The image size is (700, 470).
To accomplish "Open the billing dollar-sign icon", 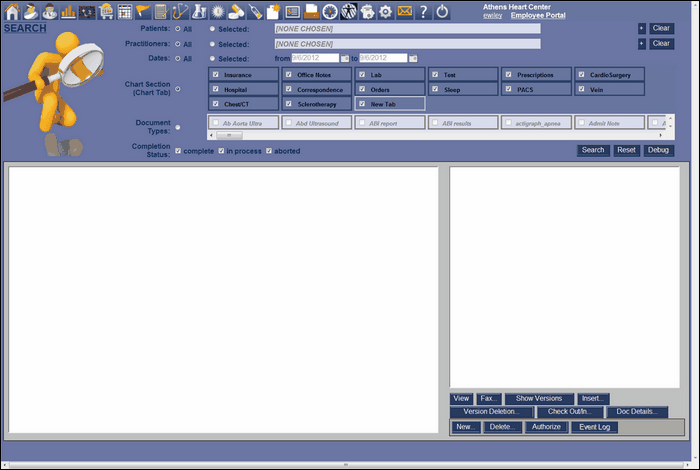I will point(292,12).
